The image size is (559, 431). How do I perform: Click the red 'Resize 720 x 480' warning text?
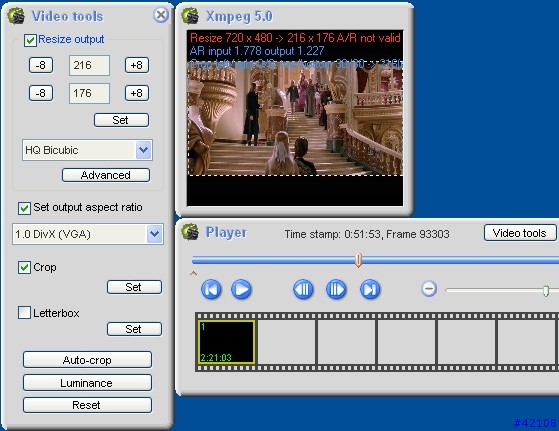[295, 38]
